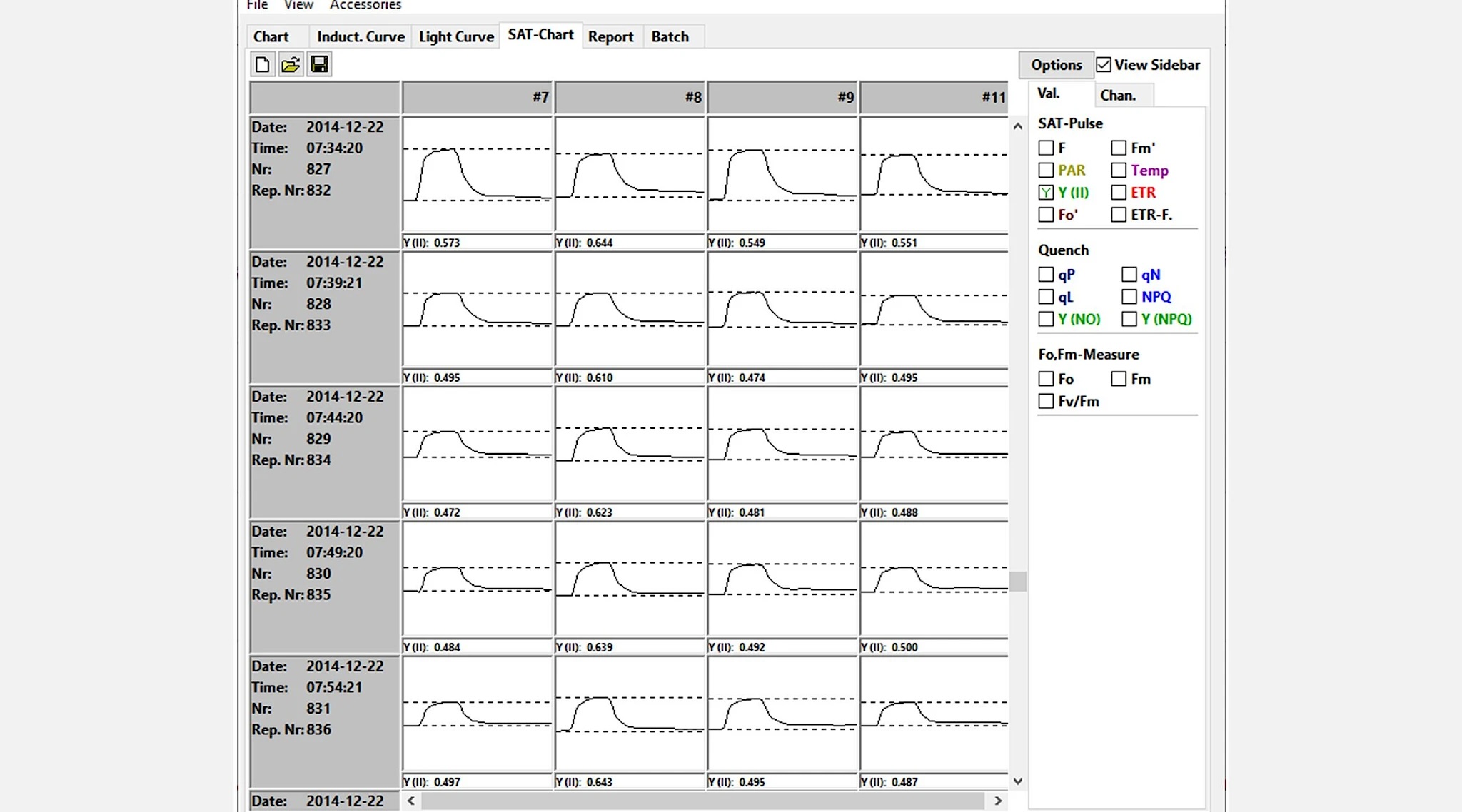1462x812 pixels.
Task: Select the chart with Y (II) 0.639
Action: (630, 579)
